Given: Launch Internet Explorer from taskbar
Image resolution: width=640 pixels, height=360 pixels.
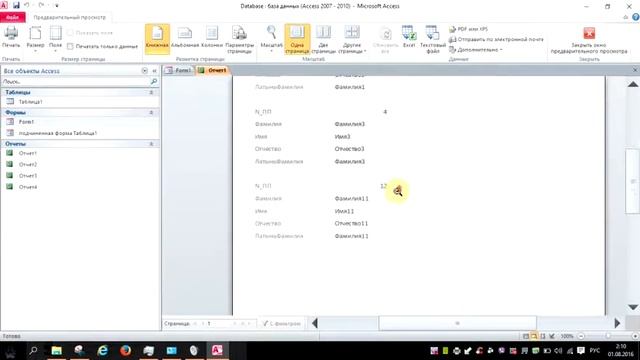Looking at the screenshot, I should [102, 351].
